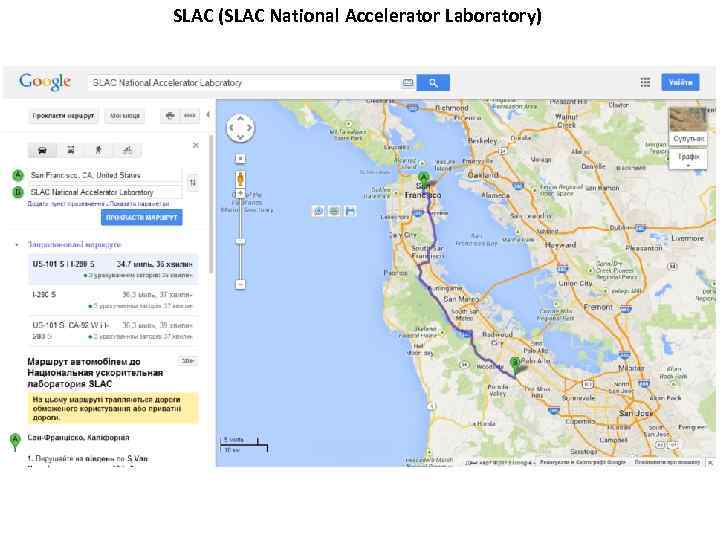Click blue 'ПРОКЛАСТИ МАРШРУТ' button
This screenshot has width=720, height=540.
coord(141,217)
